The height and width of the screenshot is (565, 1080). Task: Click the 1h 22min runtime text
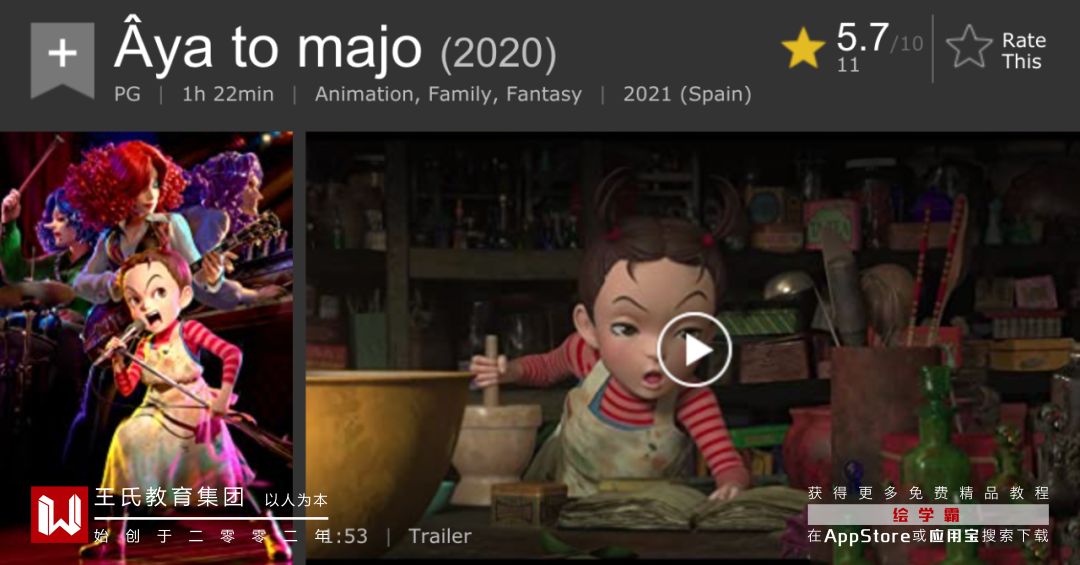pos(228,94)
